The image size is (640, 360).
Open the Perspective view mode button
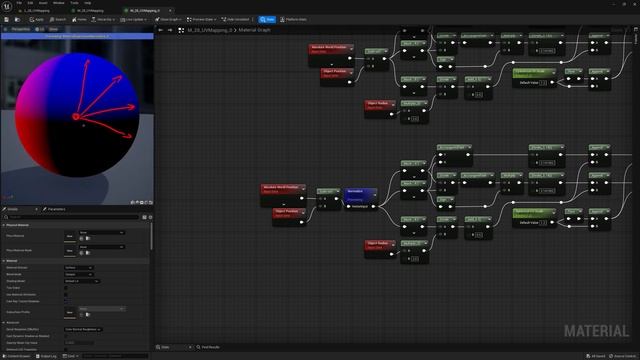(20, 29)
